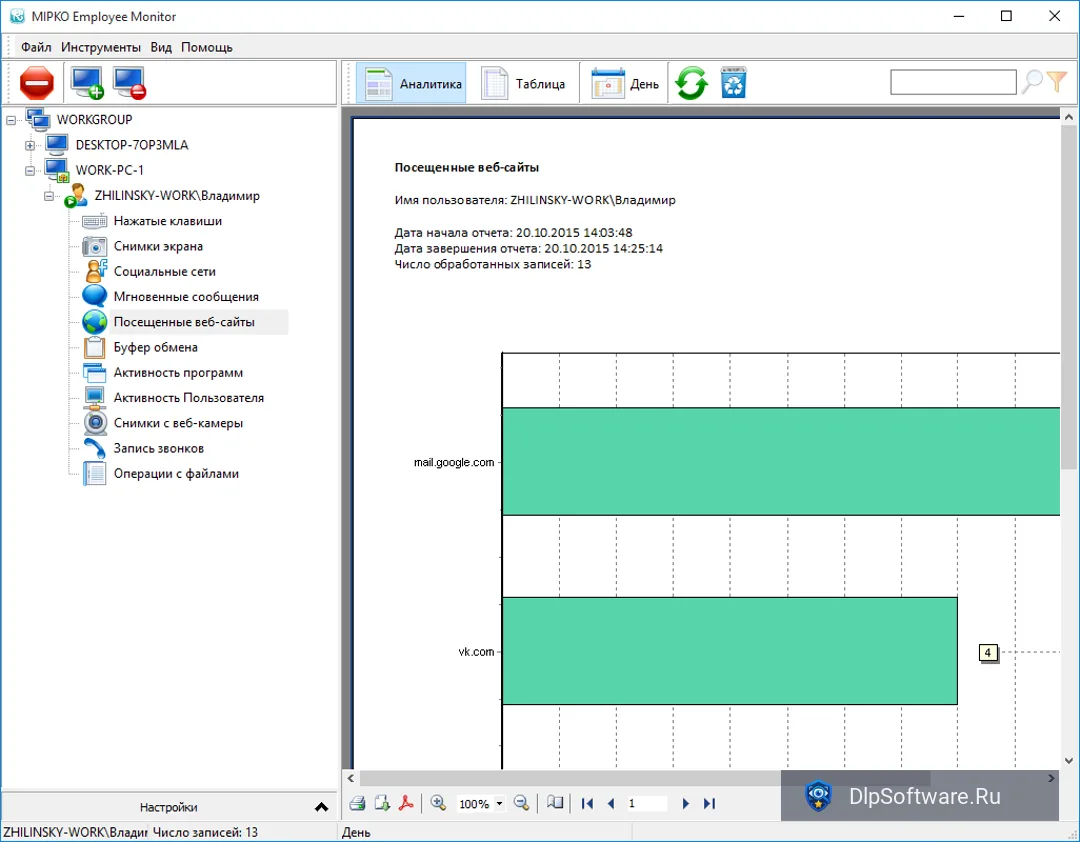Viewport: 1080px width, 842px height.
Task: Click the orange filter funnel icon
Action: 1057,82
